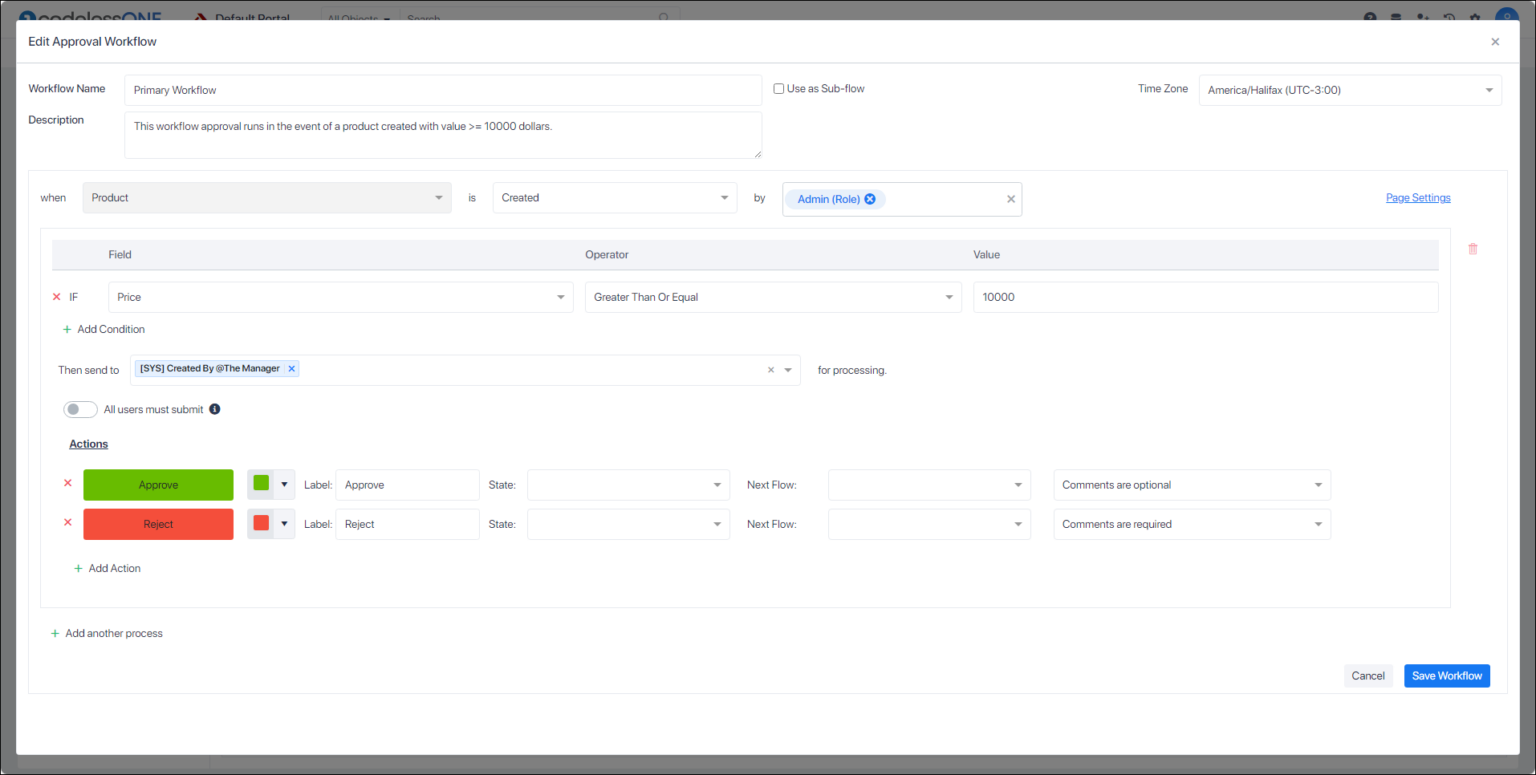Viewport: 1536px width, 775px height.
Task: Expand the 'Then send to' dropdown arrow
Action: coord(788,370)
